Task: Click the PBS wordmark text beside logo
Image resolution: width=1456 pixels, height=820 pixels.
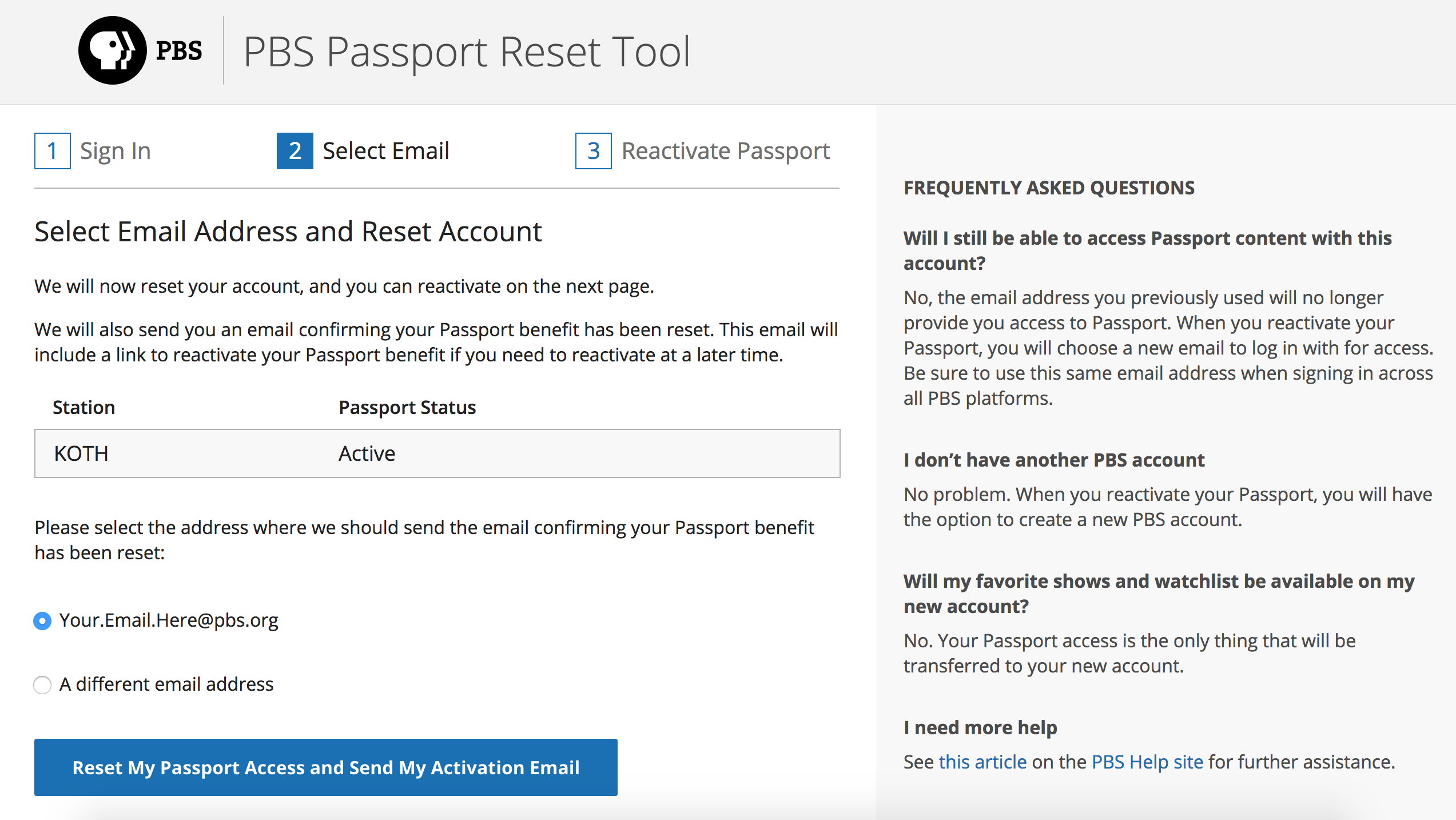Action: [179, 51]
